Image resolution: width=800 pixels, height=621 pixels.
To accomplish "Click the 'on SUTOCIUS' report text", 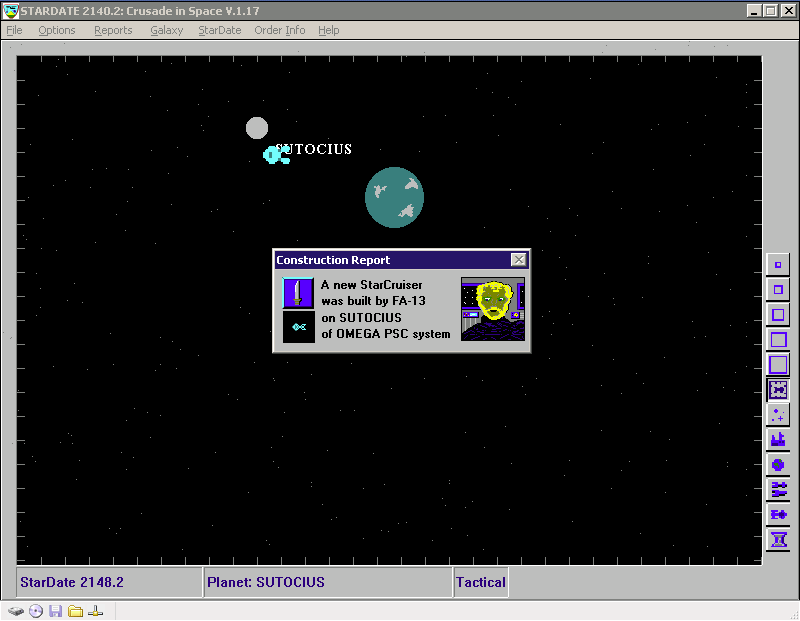I will 361,317.
